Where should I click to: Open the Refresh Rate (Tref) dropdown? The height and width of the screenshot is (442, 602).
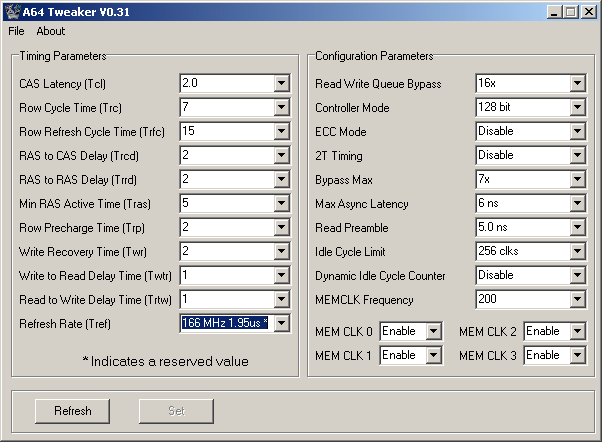281,323
